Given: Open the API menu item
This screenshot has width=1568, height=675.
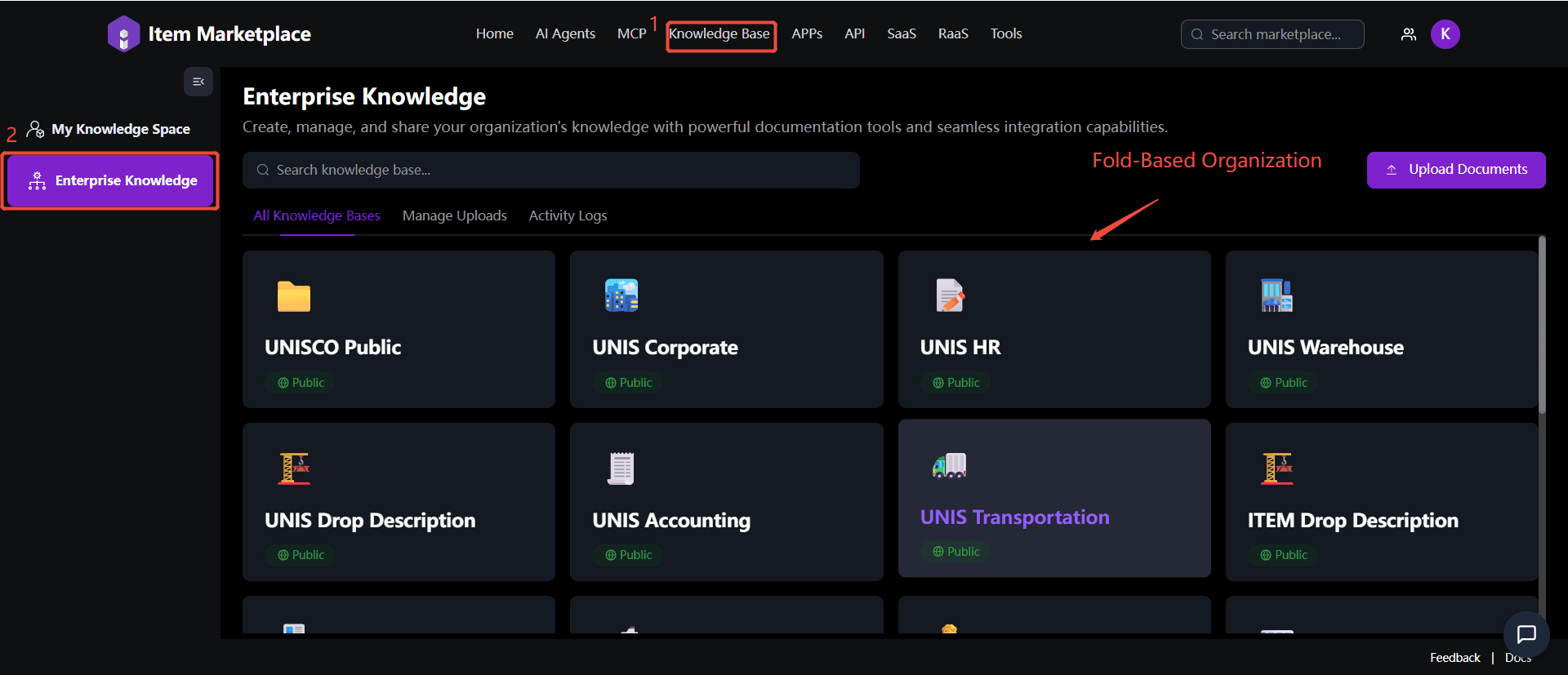Looking at the screenshot, I should point(854,33).
